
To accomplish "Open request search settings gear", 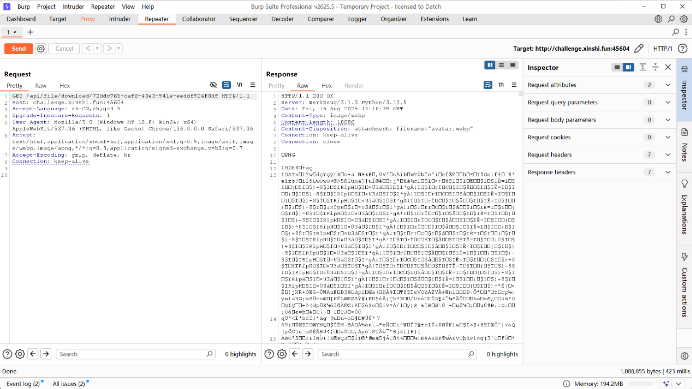I will [20, 354].
